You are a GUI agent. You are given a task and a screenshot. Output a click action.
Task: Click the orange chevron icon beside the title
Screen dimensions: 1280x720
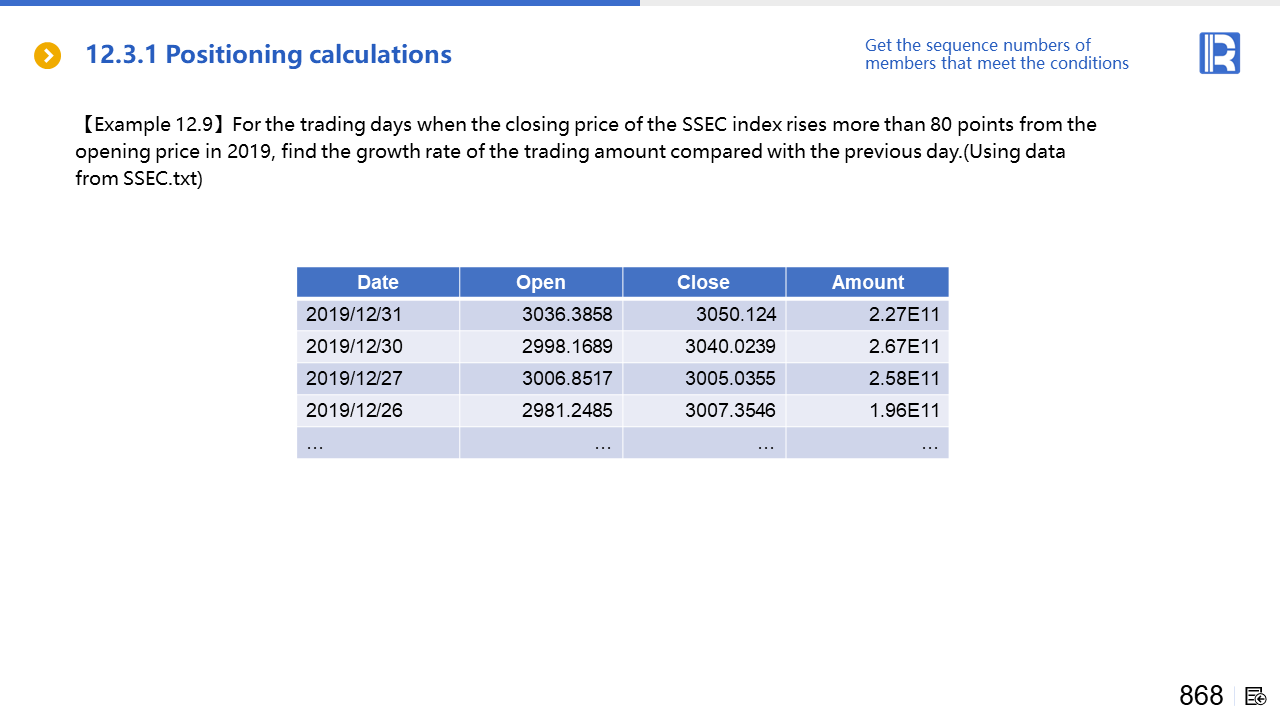click(48, 56)
